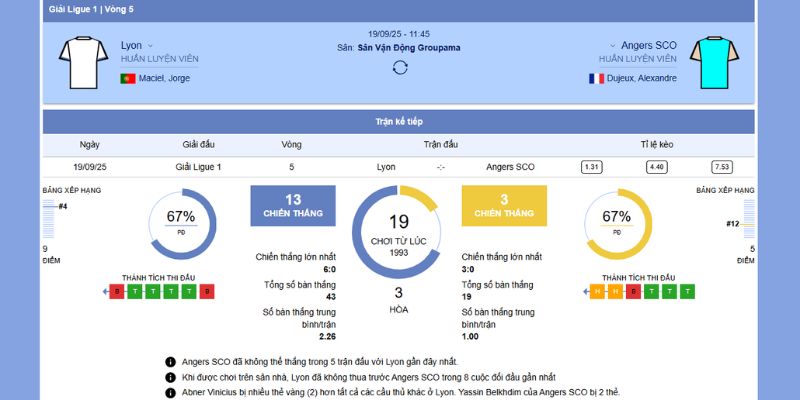Click the Lyon white jersey icon
This screenshot has width=800, height=400.
point(84,61)
